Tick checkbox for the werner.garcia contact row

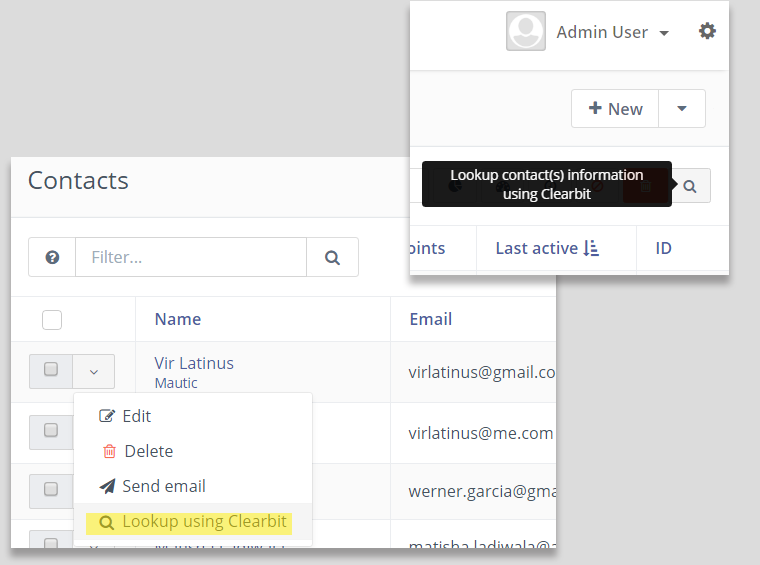pyautogui.click(x=51, y=490)
